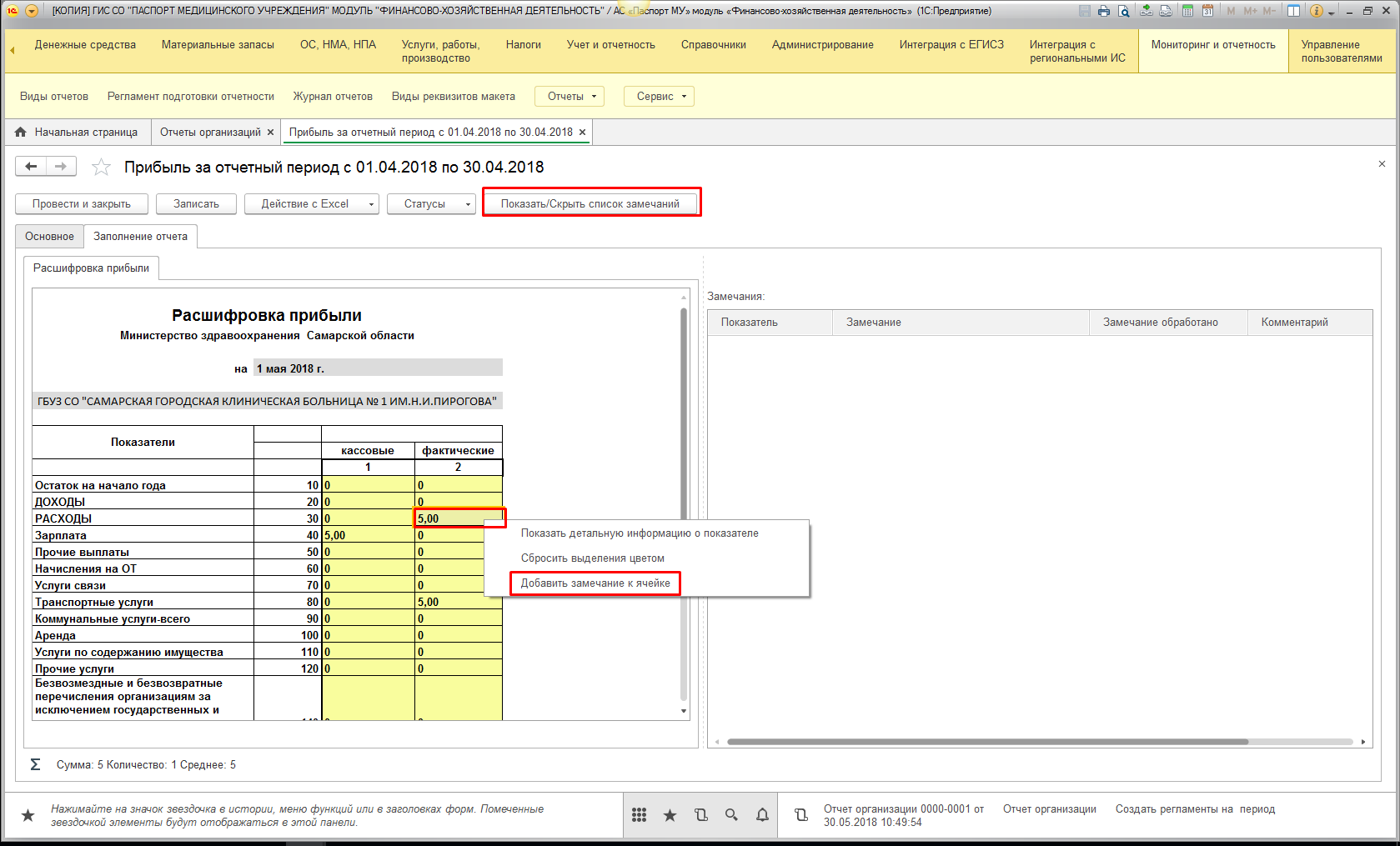Open the functions menu grid icon
Viewport: 1400px width, 846px height.
click(639, 815)
